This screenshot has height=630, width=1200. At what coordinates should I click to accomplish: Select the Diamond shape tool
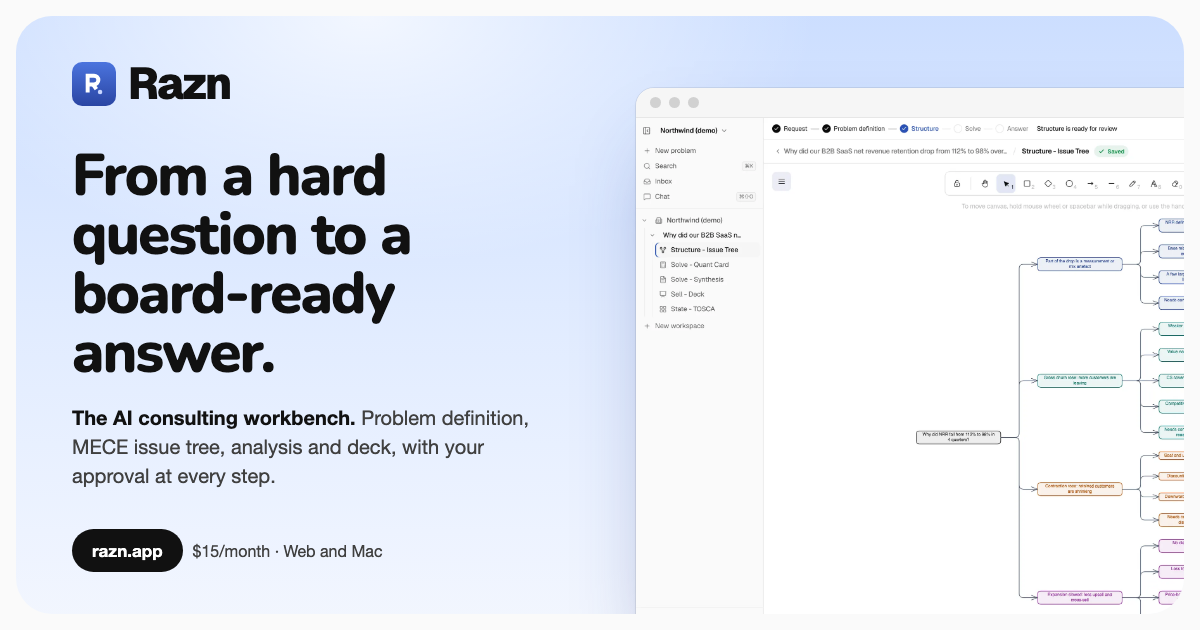(1049, 183)
